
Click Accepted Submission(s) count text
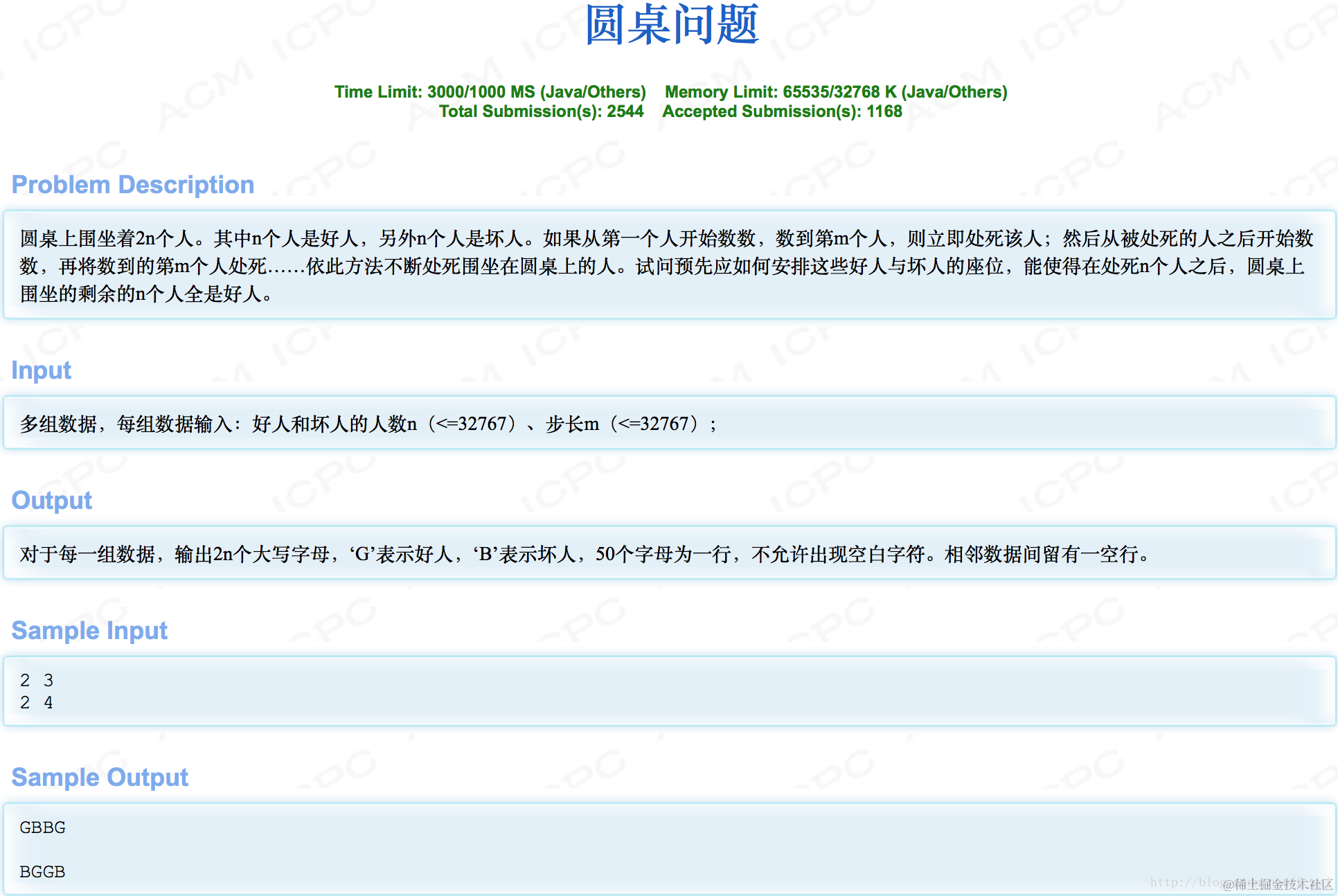[782, 111]
